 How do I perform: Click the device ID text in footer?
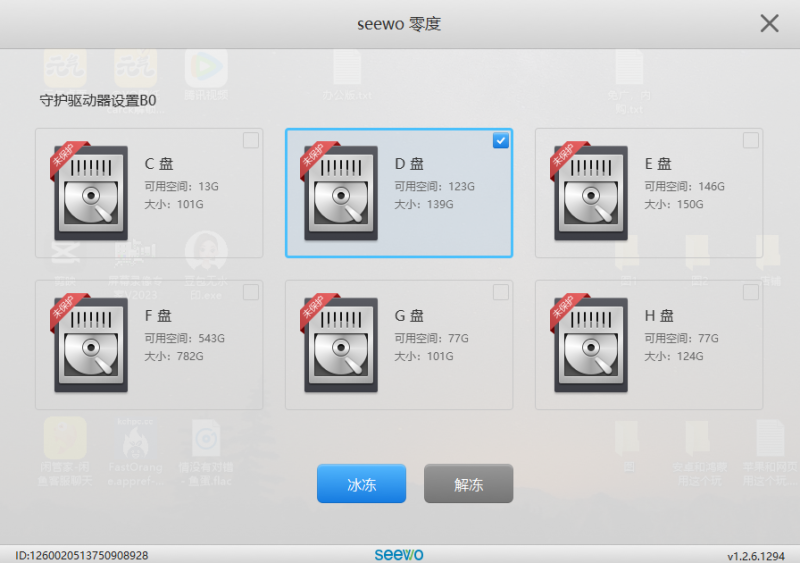82,555
